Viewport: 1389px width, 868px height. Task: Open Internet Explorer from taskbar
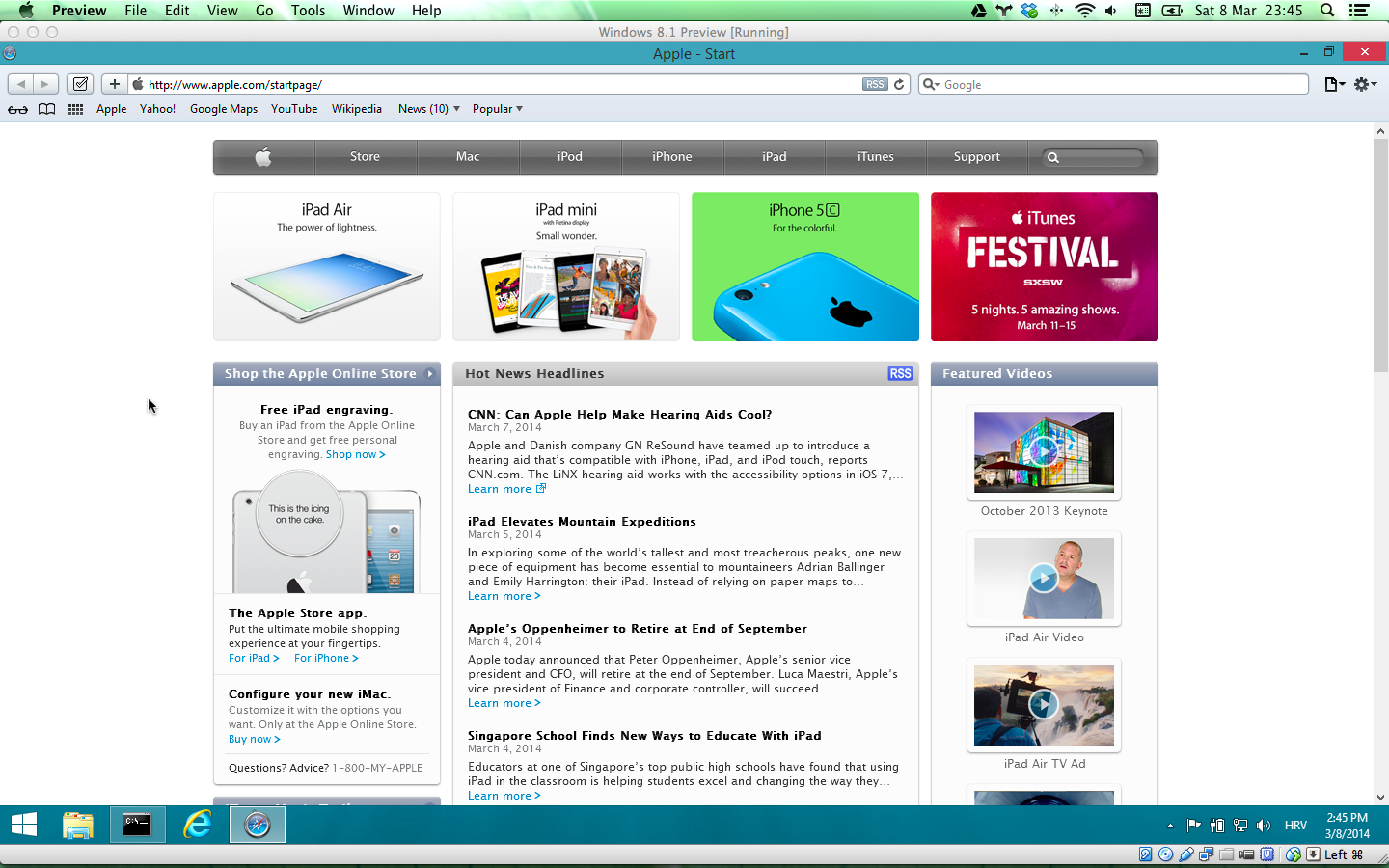[x=198, y=825]
